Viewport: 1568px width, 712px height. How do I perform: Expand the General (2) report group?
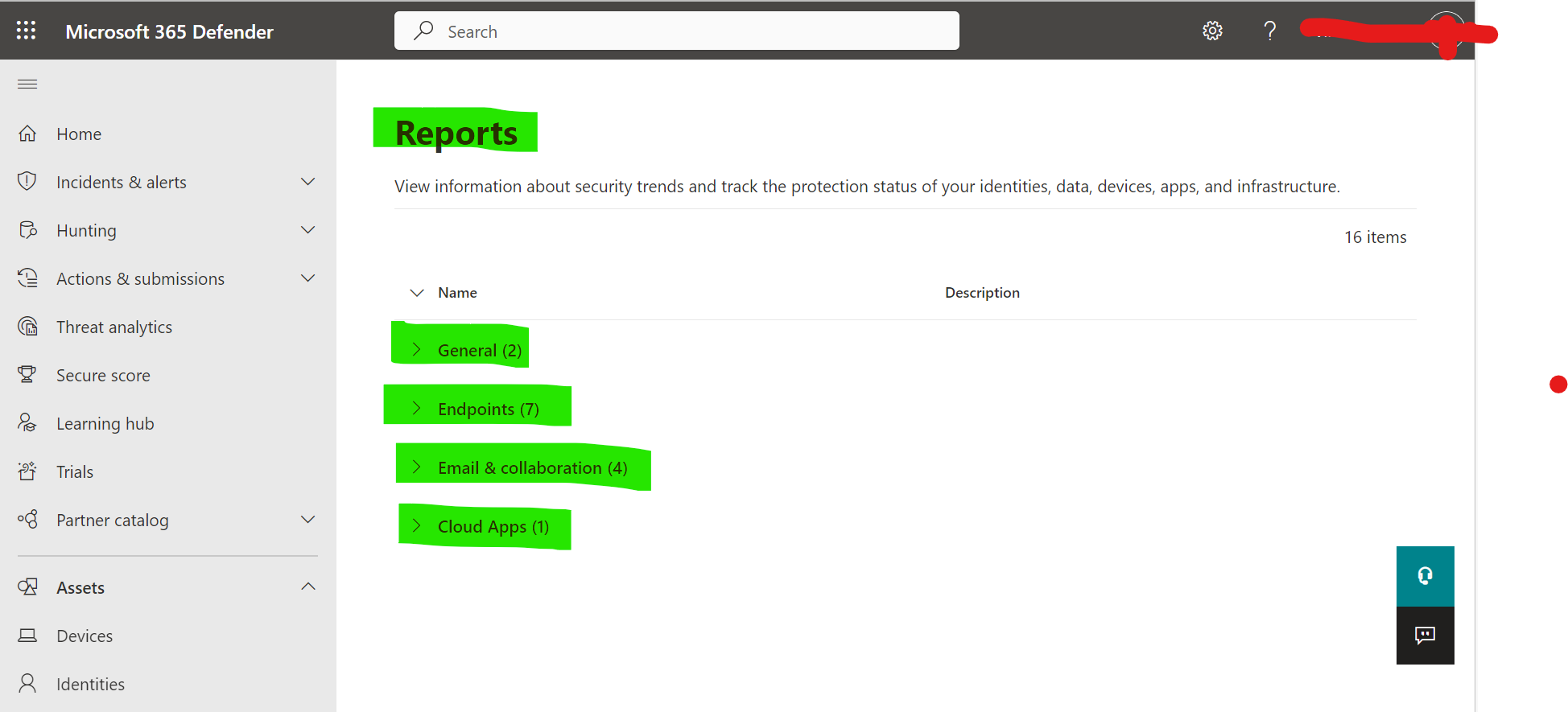click(x=417, y=349)
